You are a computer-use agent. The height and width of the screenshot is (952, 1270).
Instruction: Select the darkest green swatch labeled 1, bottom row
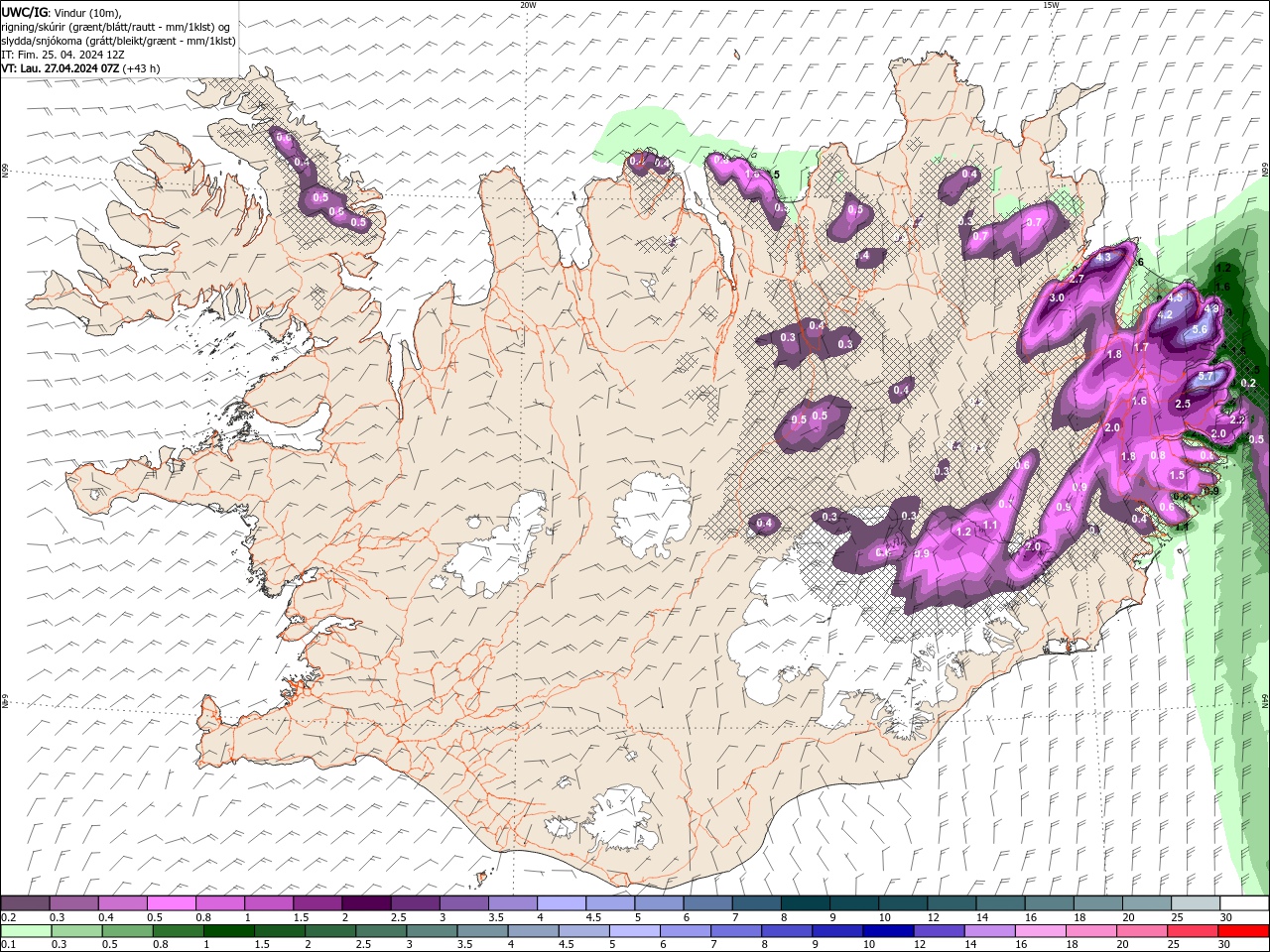click(x=228, y=931)
